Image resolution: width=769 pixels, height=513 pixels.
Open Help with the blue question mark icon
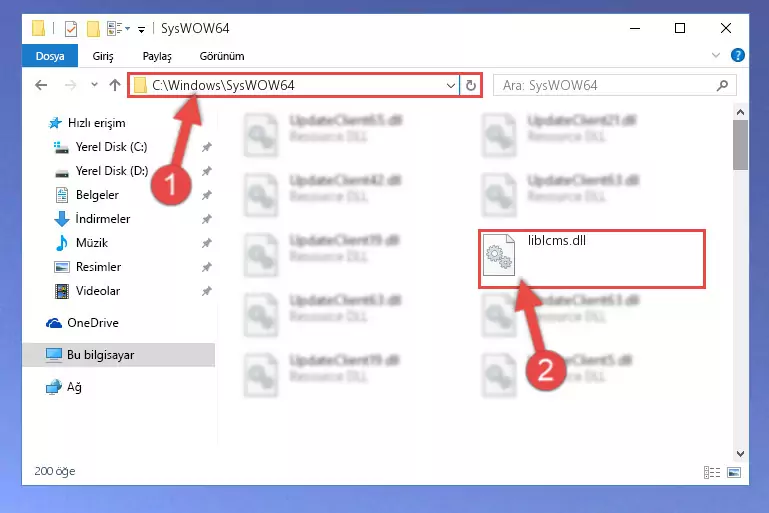click(737, 55)
